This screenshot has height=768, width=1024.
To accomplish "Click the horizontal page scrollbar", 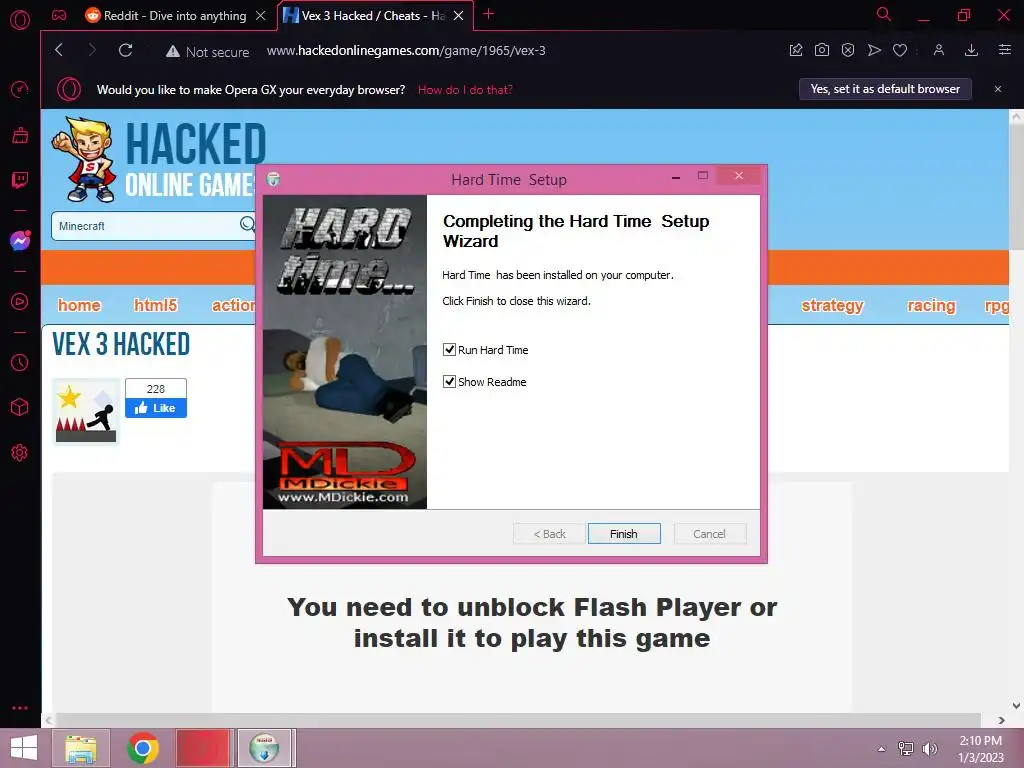I will point(519,720).
